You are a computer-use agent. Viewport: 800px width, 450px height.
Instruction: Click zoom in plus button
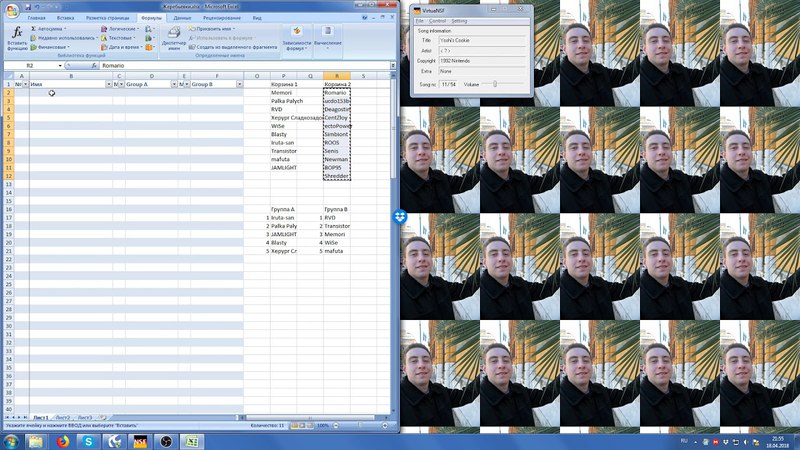coord(385,426)
